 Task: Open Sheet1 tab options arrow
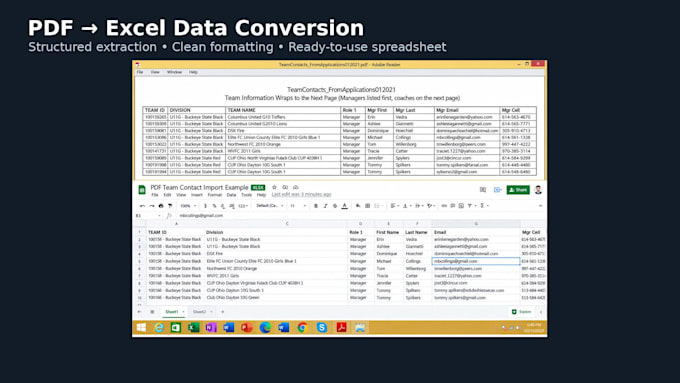[x=183, y=312]
